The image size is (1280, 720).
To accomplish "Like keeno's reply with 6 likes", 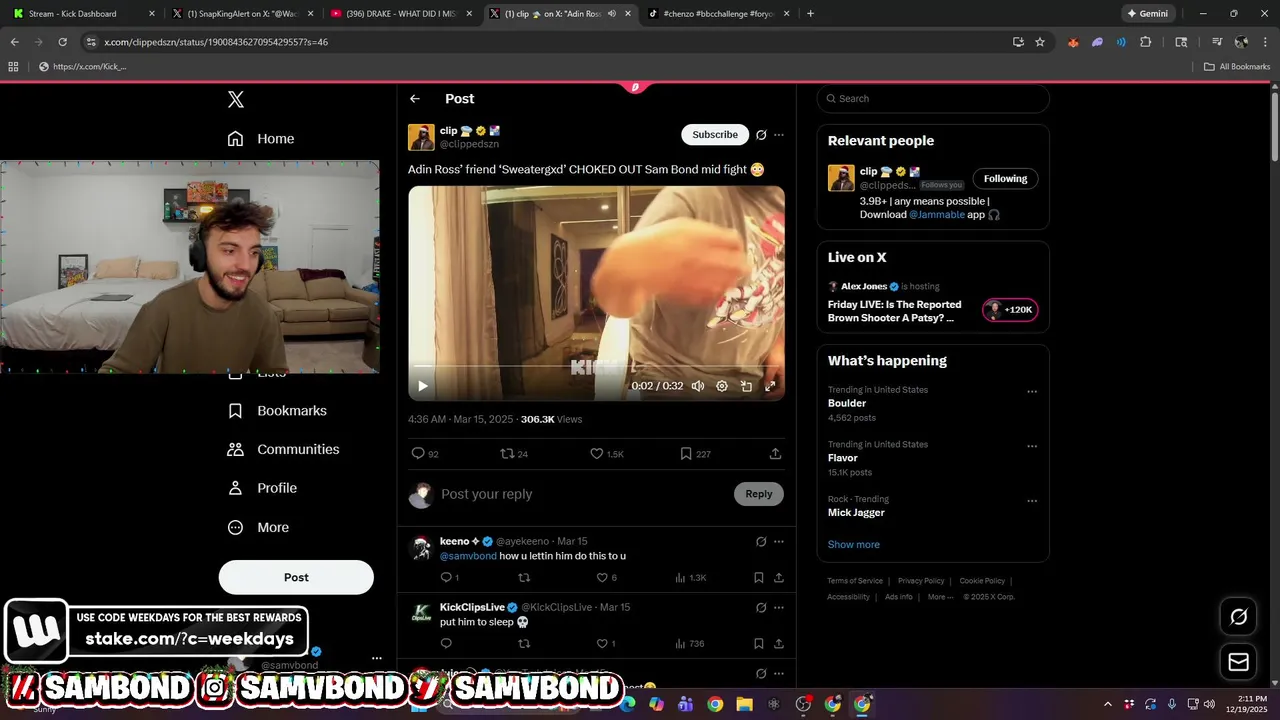I will pyautogui.click(x=606, y=578).
